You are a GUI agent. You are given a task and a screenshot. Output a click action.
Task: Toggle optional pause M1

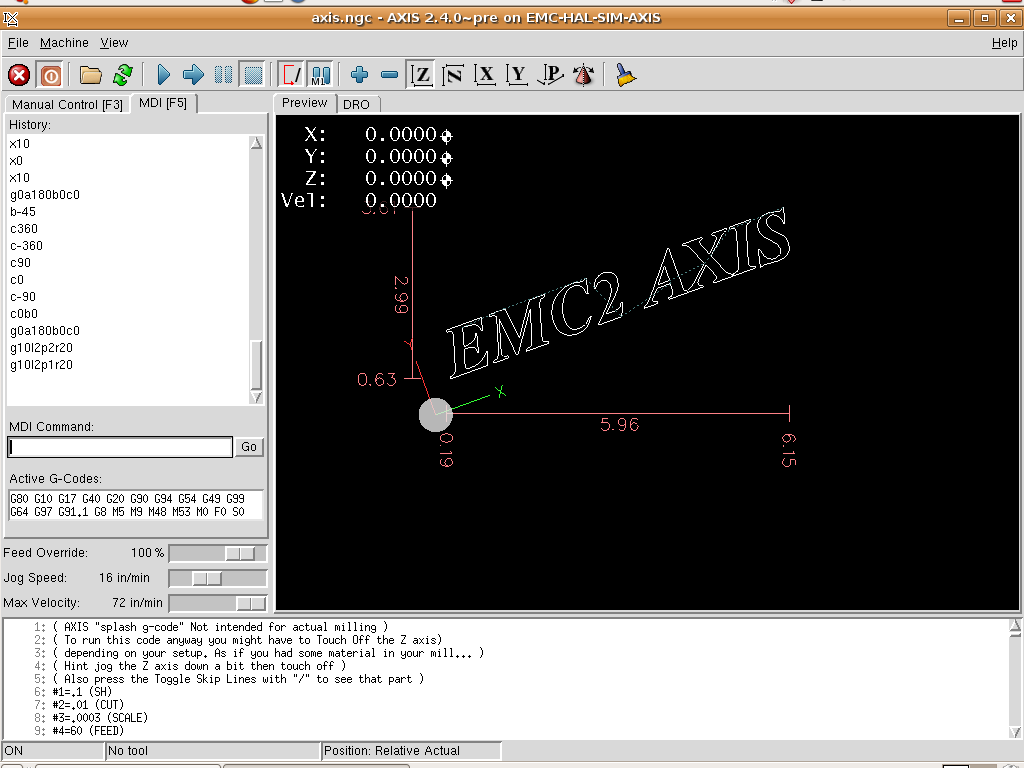pyautogui.click(x=321, y=75)
